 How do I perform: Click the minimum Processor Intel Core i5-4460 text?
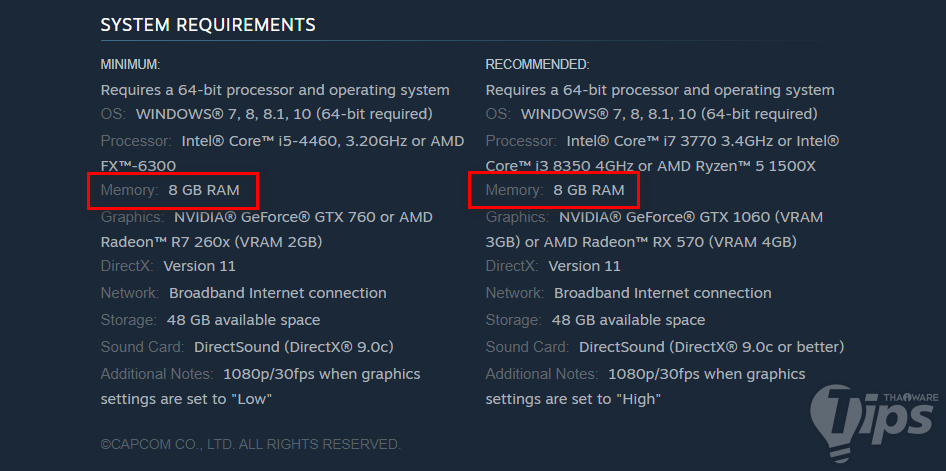322,141
